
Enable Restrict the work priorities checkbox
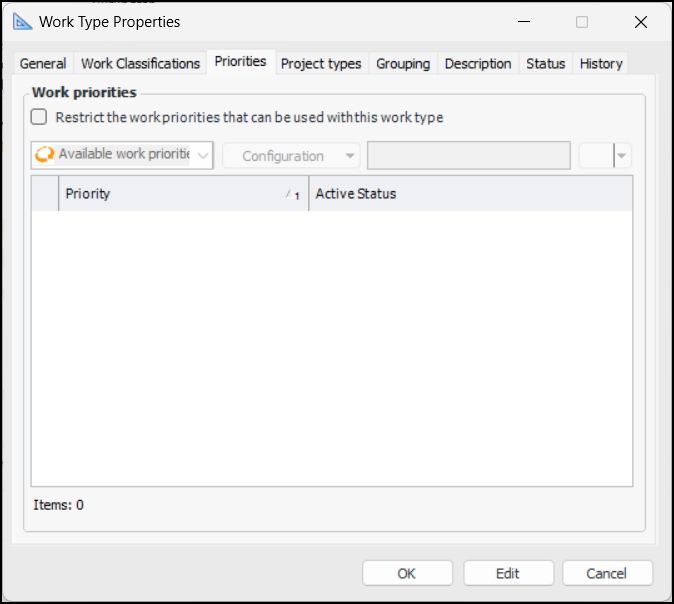click(39, 117)
